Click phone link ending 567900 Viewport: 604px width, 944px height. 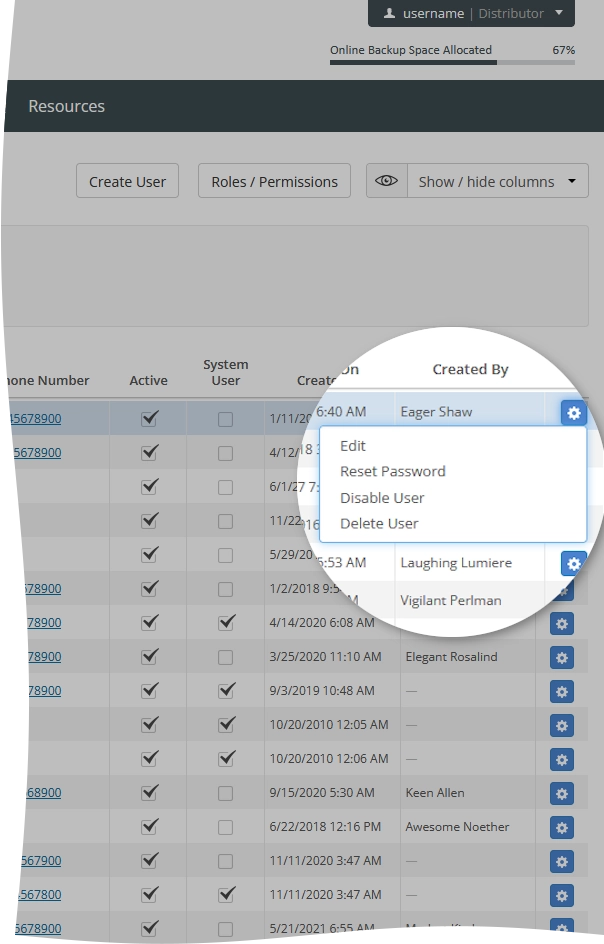tap(41, 861)
